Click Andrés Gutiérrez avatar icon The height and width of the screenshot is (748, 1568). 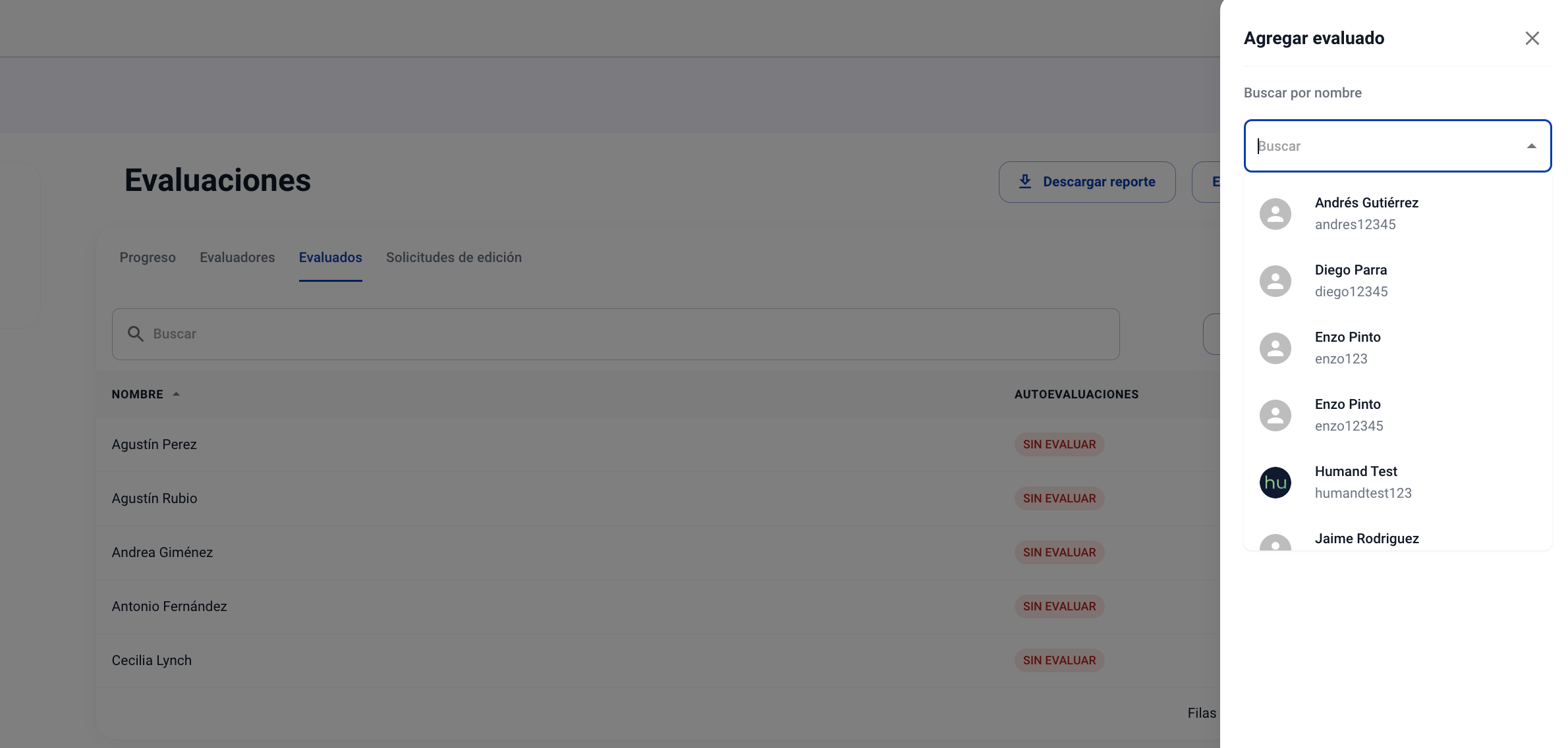point(1275,214)
